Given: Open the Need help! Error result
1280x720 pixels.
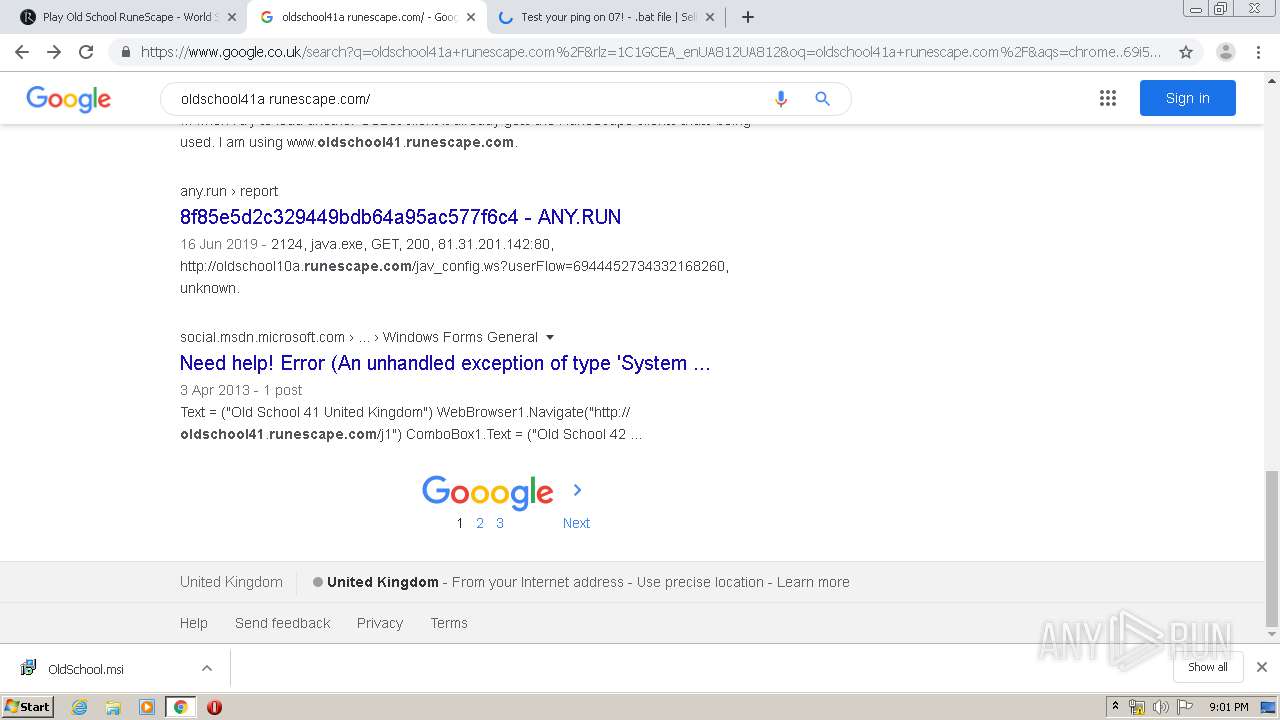Looking at the screenshot, I should (x=445, y=363).
